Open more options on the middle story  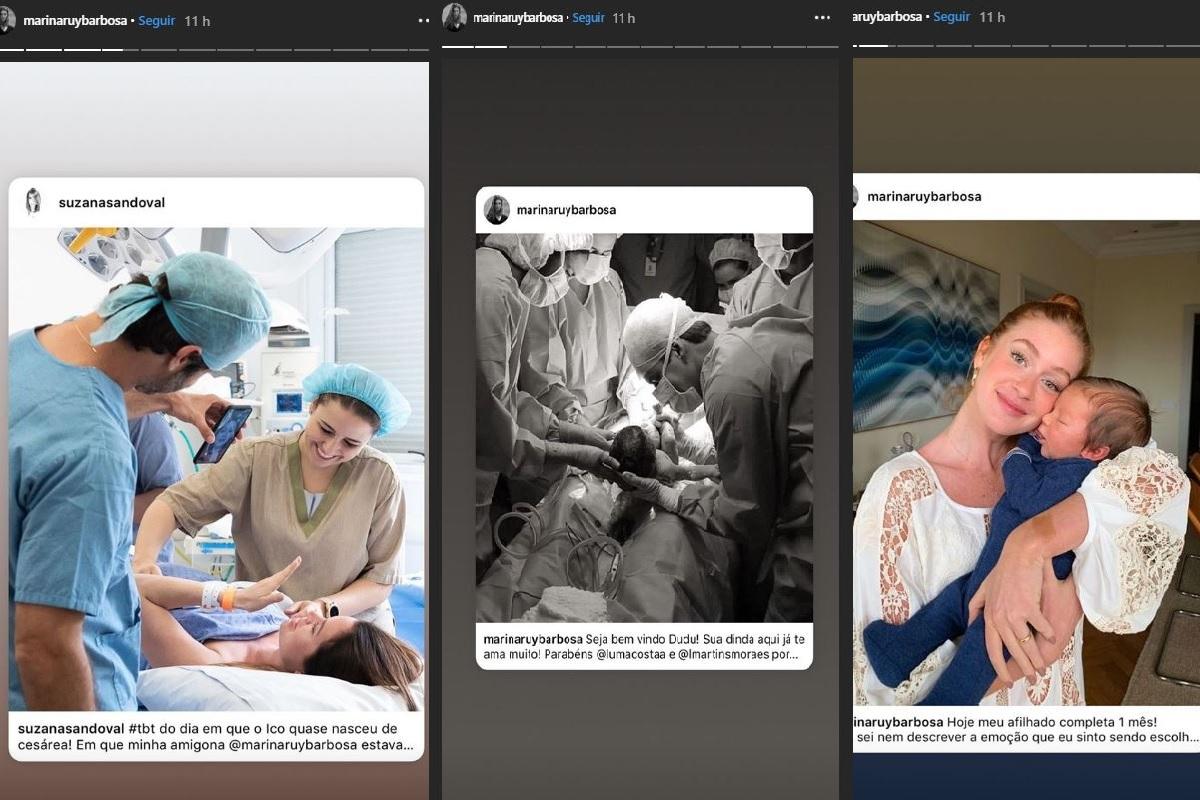pyautogui.click(x=822, y=18)
